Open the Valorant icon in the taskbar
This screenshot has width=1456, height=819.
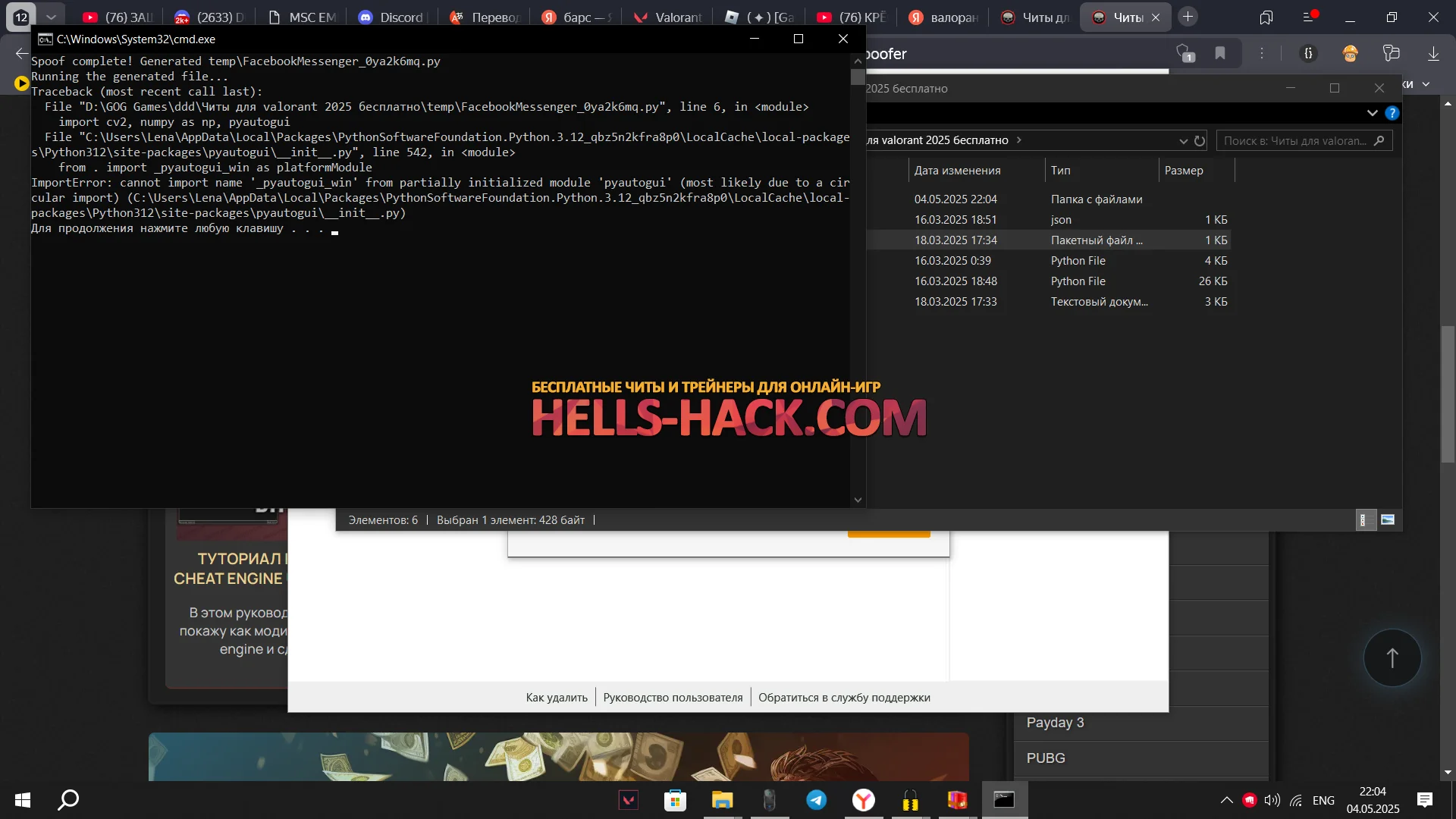(x=629, y=800)
